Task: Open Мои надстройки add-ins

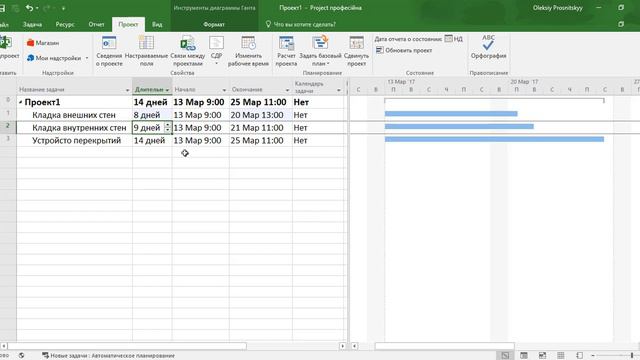Action: 54,58
